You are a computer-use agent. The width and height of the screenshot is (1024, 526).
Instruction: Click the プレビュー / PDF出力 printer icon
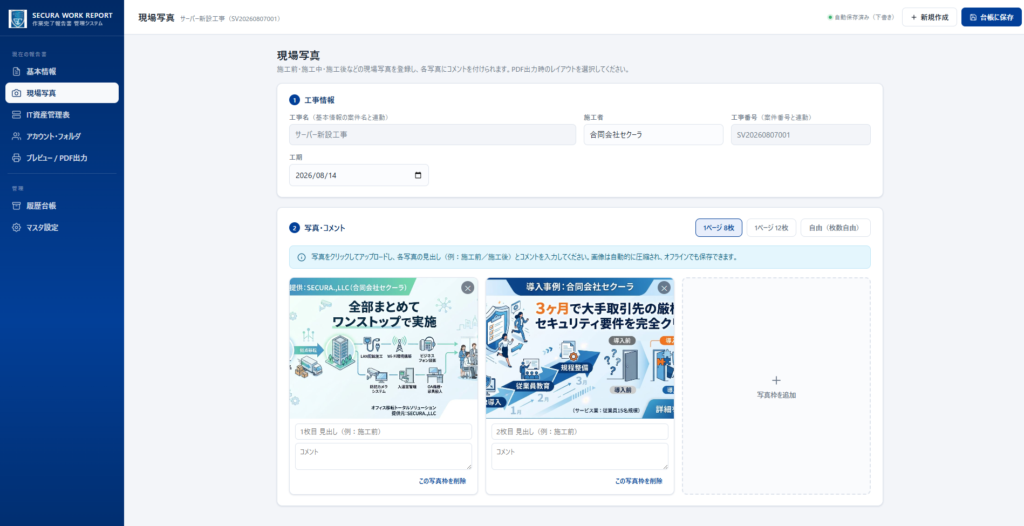click(x=16, y=158)
